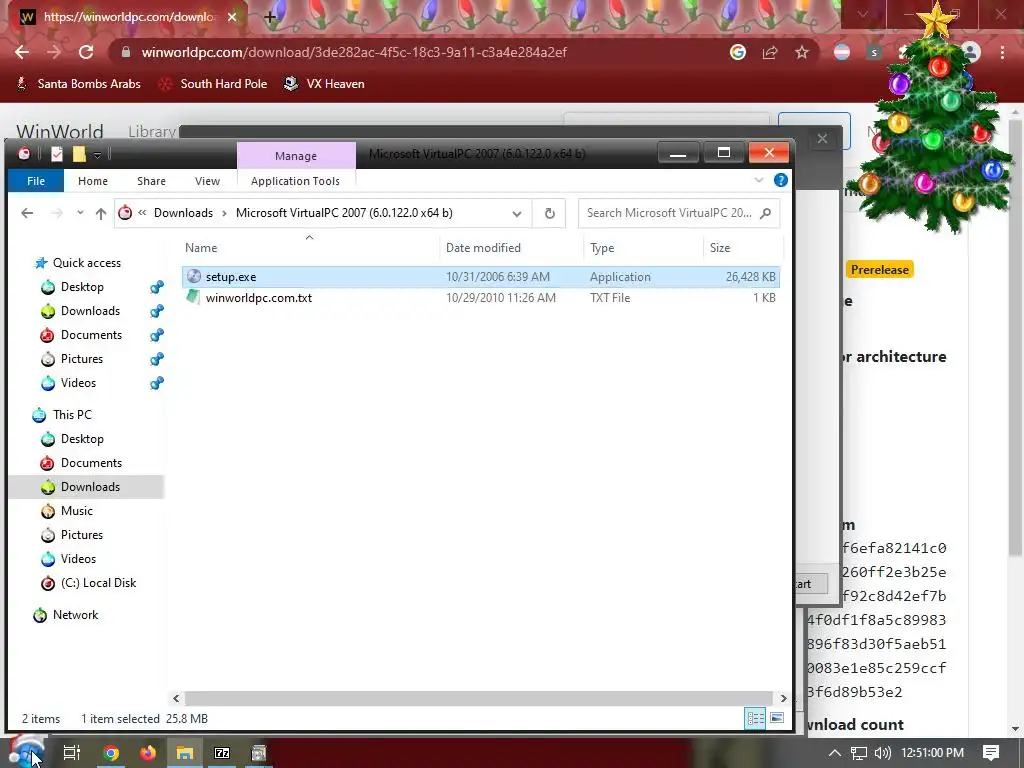Switch to the Home ribbon tab

[x=93, y=181]
